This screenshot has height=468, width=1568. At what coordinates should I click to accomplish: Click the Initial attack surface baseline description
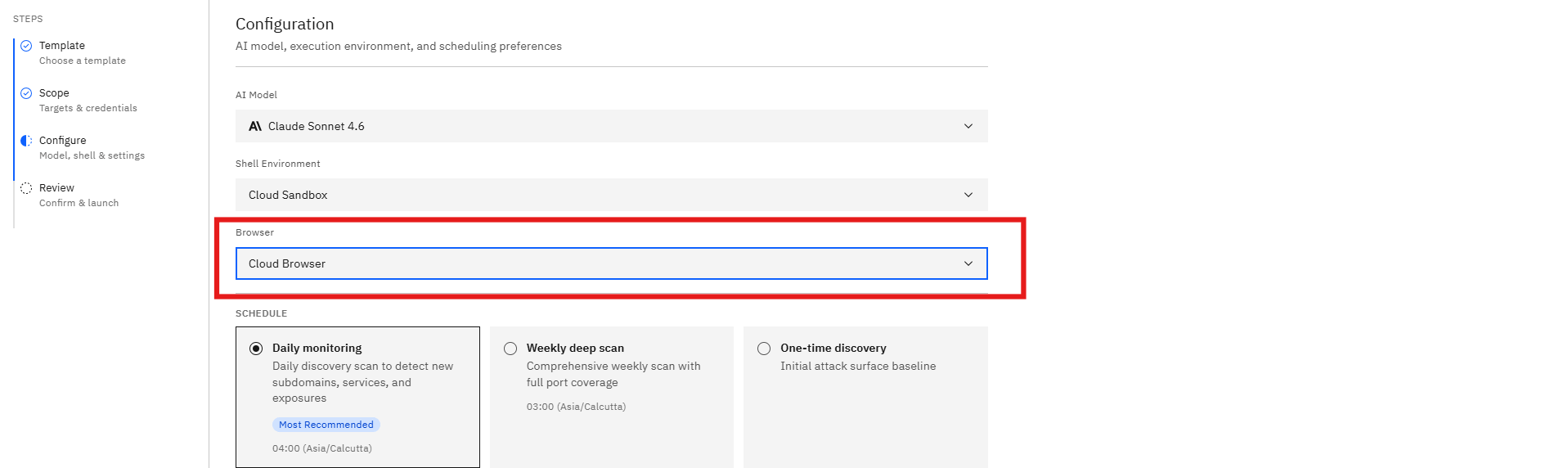point(858,366)
